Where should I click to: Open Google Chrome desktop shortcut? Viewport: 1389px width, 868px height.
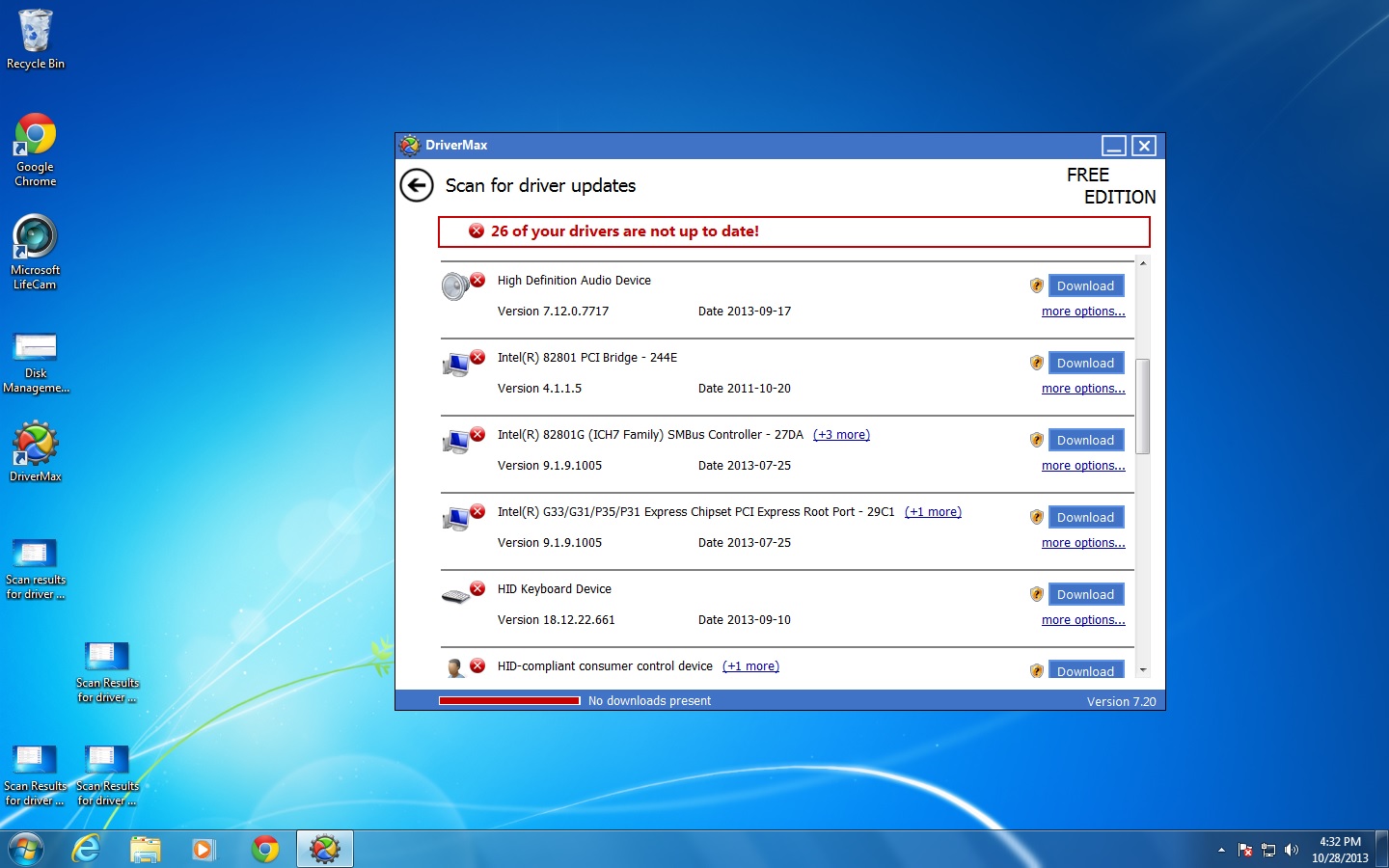point(36,149)
